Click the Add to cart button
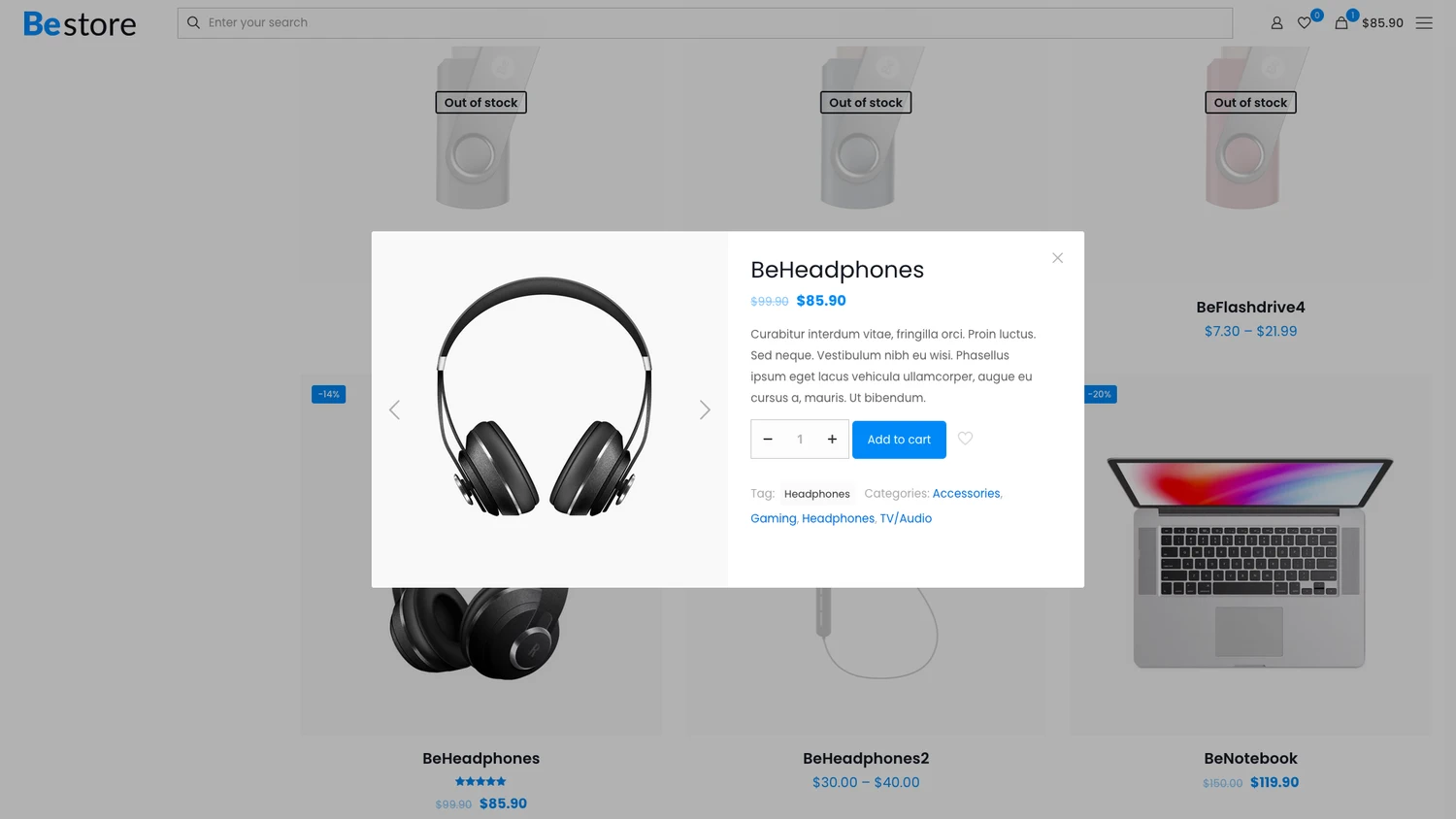Viewport: 1456px width, 819px height. (899, 440)
